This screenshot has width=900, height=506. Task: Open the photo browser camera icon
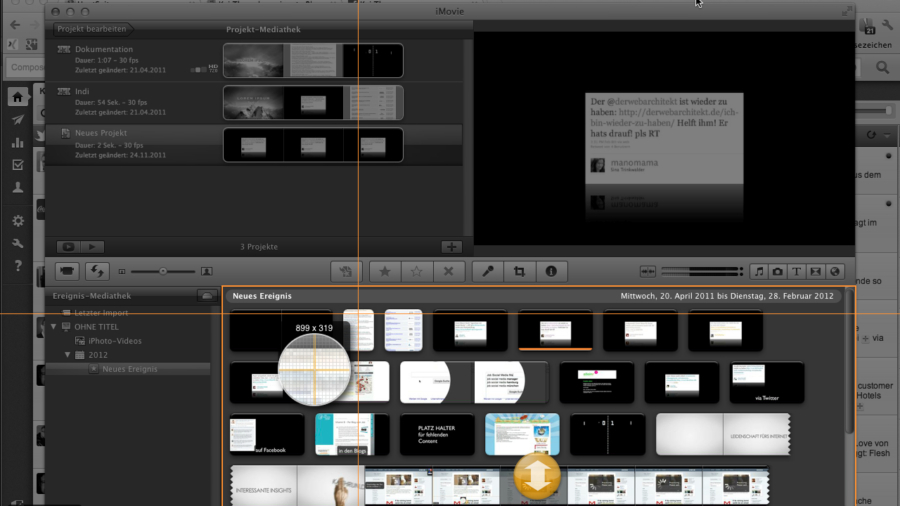[x=778, y=271]
